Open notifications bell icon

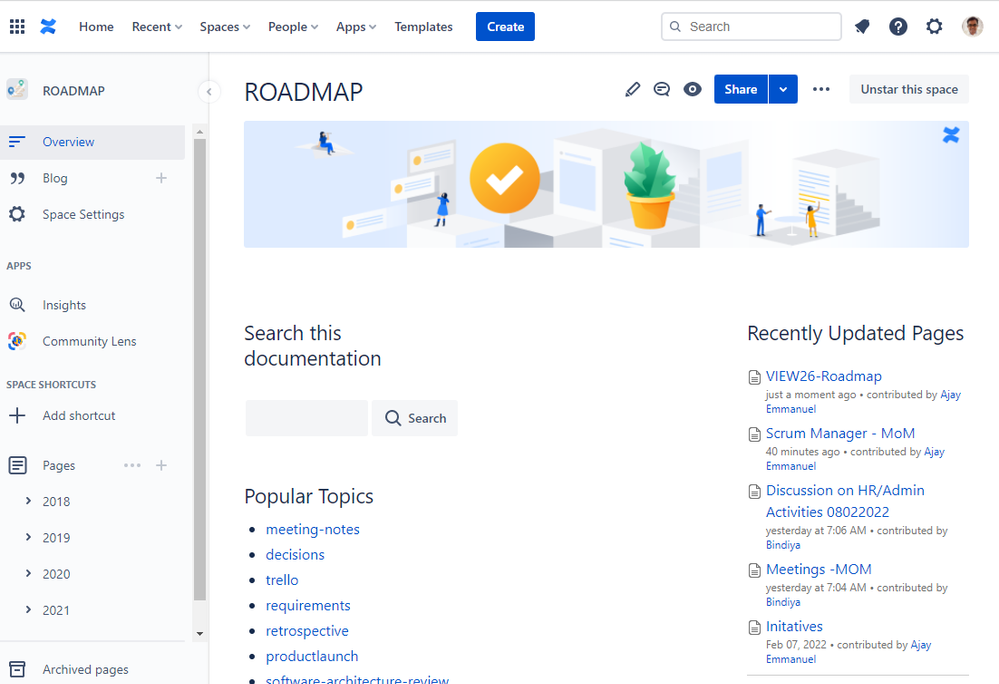tap(862, 27)
